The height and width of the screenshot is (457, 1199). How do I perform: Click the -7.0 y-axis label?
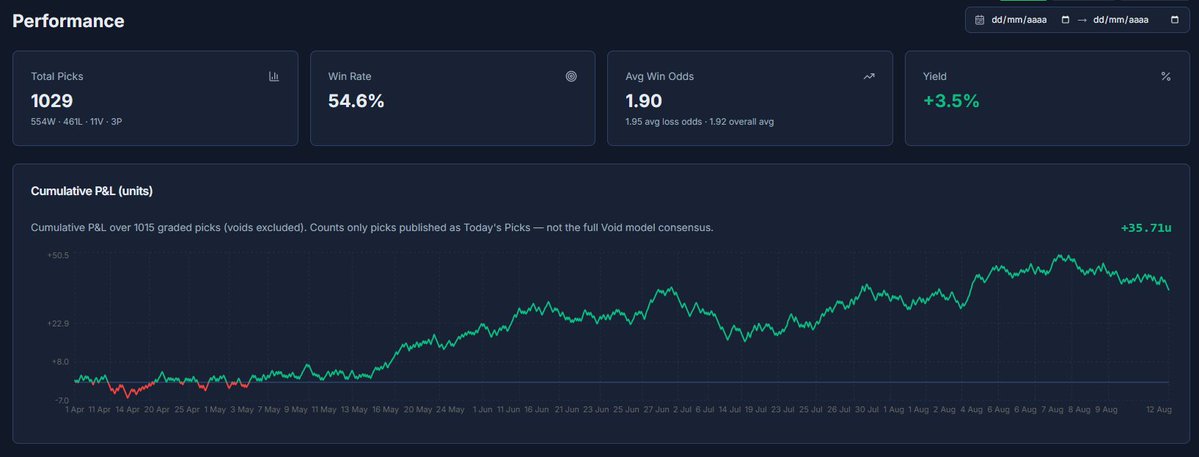(x=60, y=400)
